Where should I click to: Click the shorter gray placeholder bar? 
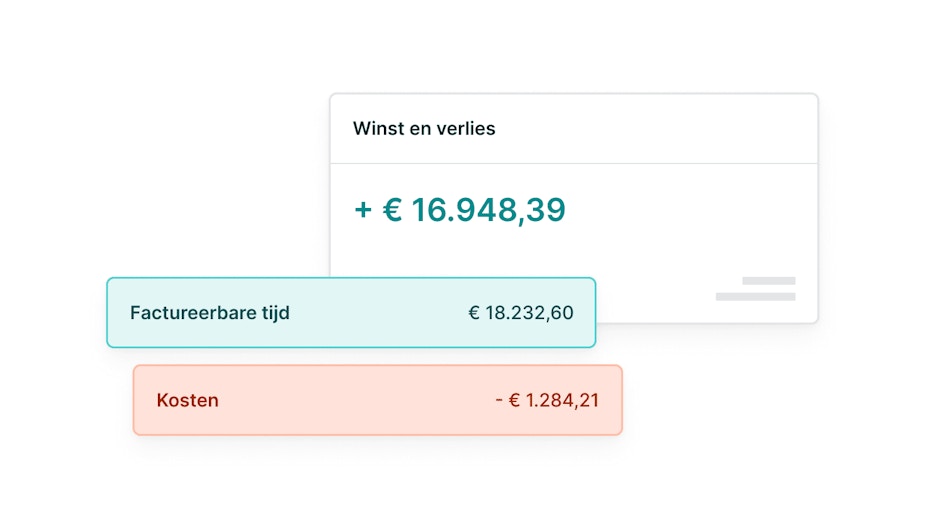[x=769, y=281]
